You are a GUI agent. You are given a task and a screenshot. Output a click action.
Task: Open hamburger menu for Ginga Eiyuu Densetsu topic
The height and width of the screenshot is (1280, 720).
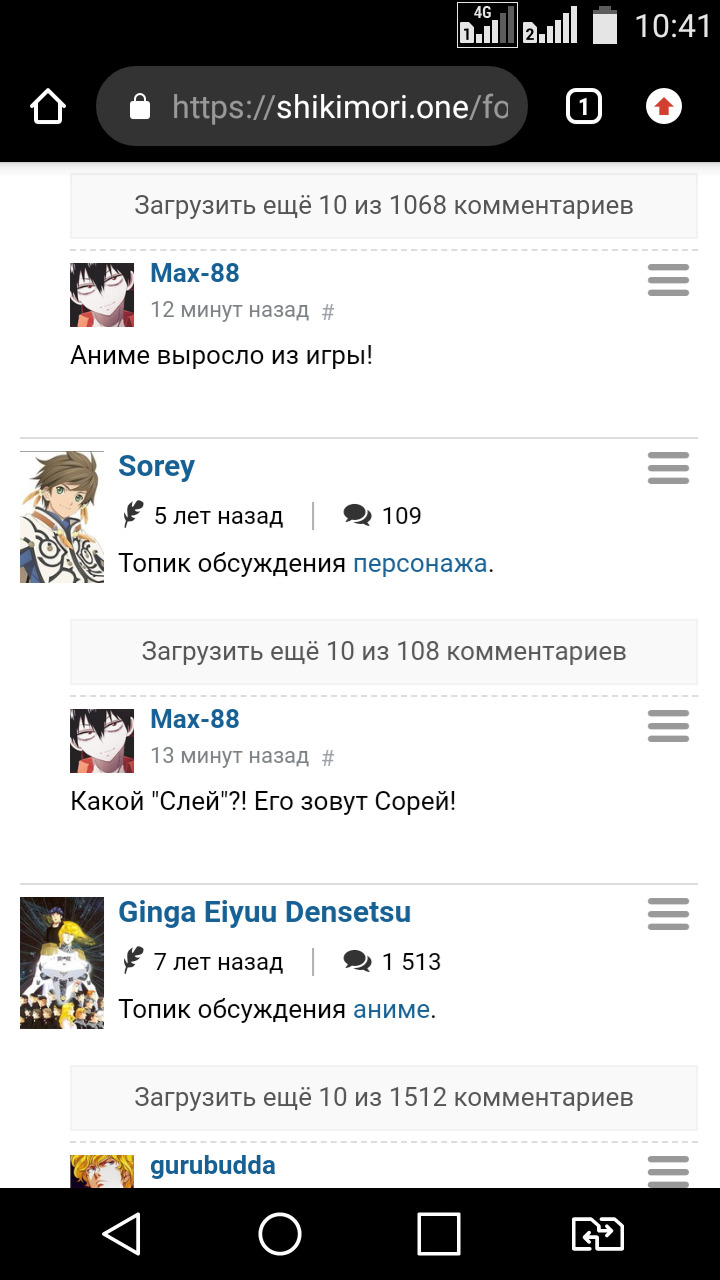pyautogui.click(x=668, y=913)
